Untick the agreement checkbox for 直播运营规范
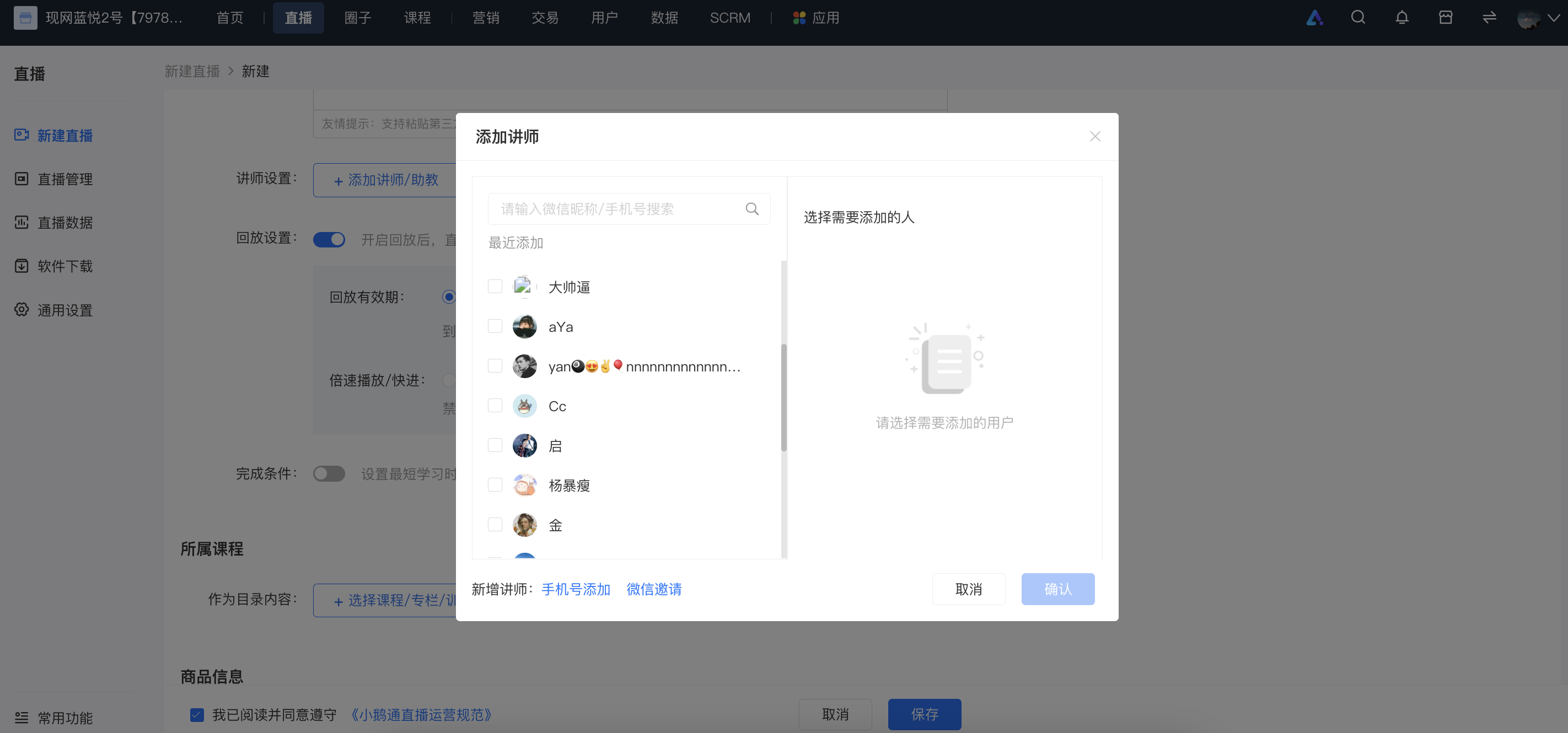 click(197, 715)
